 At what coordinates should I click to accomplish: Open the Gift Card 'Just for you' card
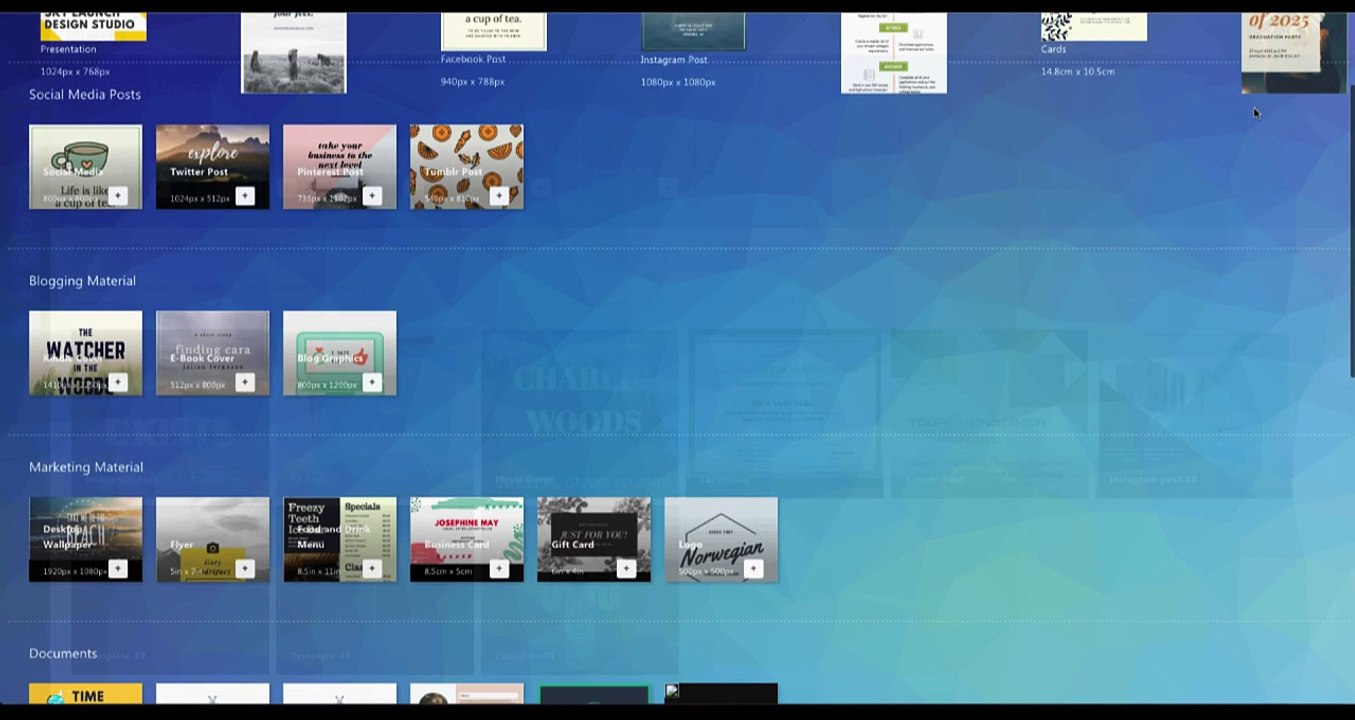[x=593, y=539]
